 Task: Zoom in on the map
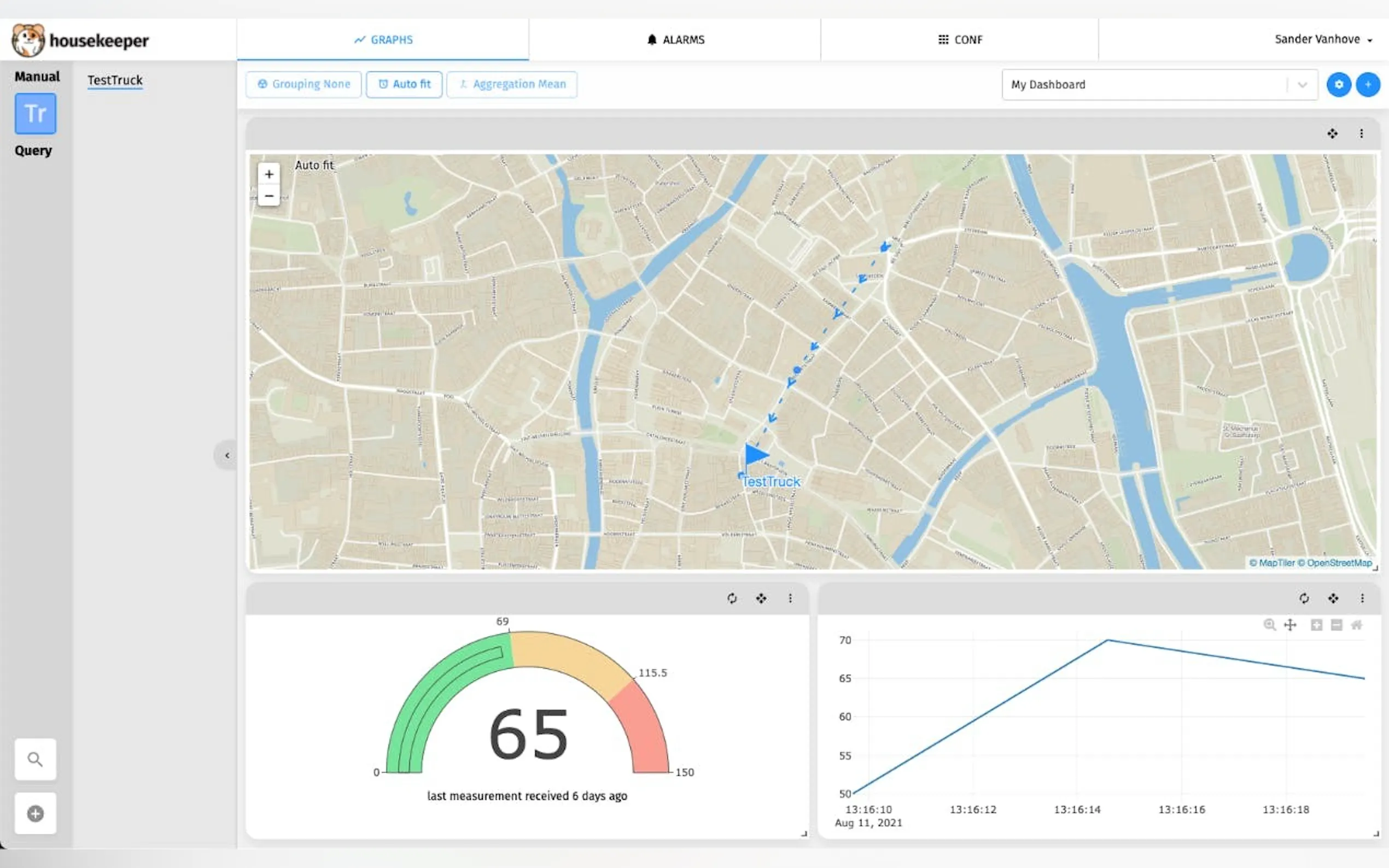pyautogui.click(x=269, y=174)
